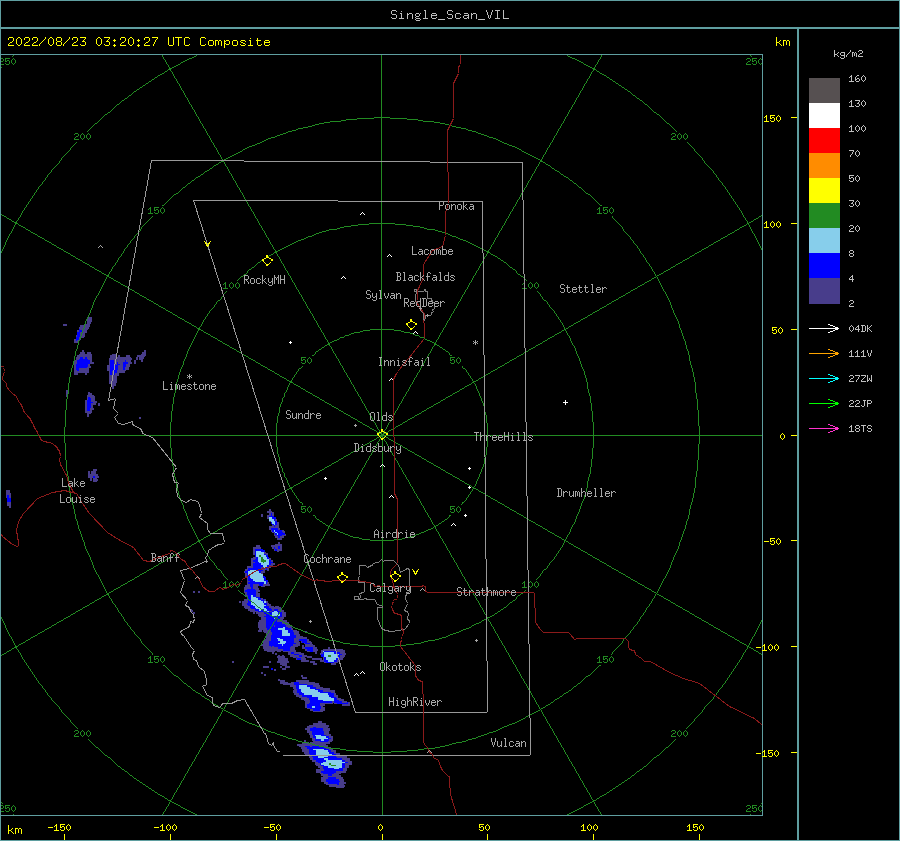This screenshot has height=841, width=900.
Task: Click the Blackfalds label
Action: point(425,277)
